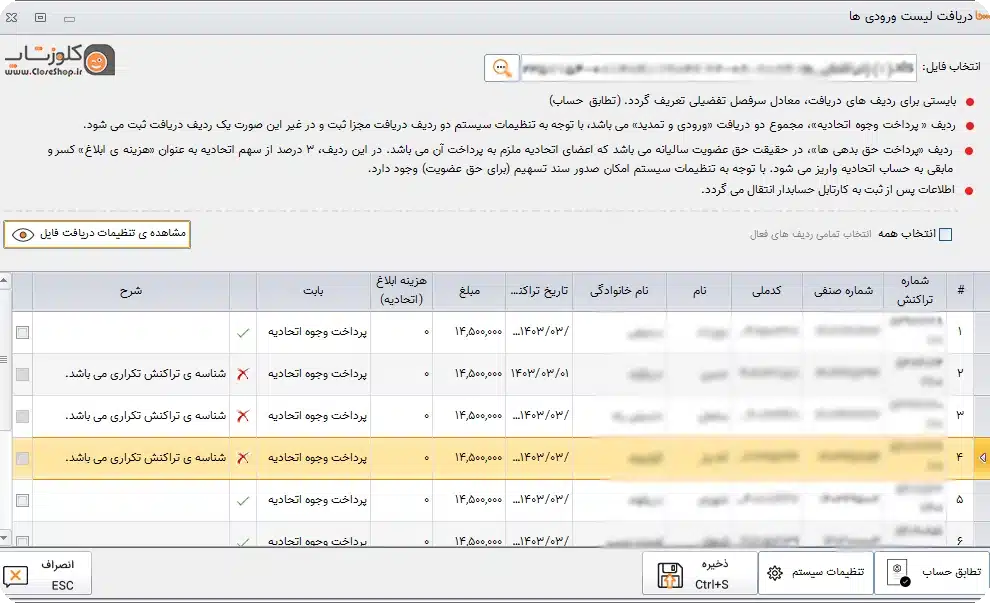The height and width of the screenshot is (603, 990).
Task: Click پرداخت وجوه اتحادیه in row ۱
Action: click(317, 331)
